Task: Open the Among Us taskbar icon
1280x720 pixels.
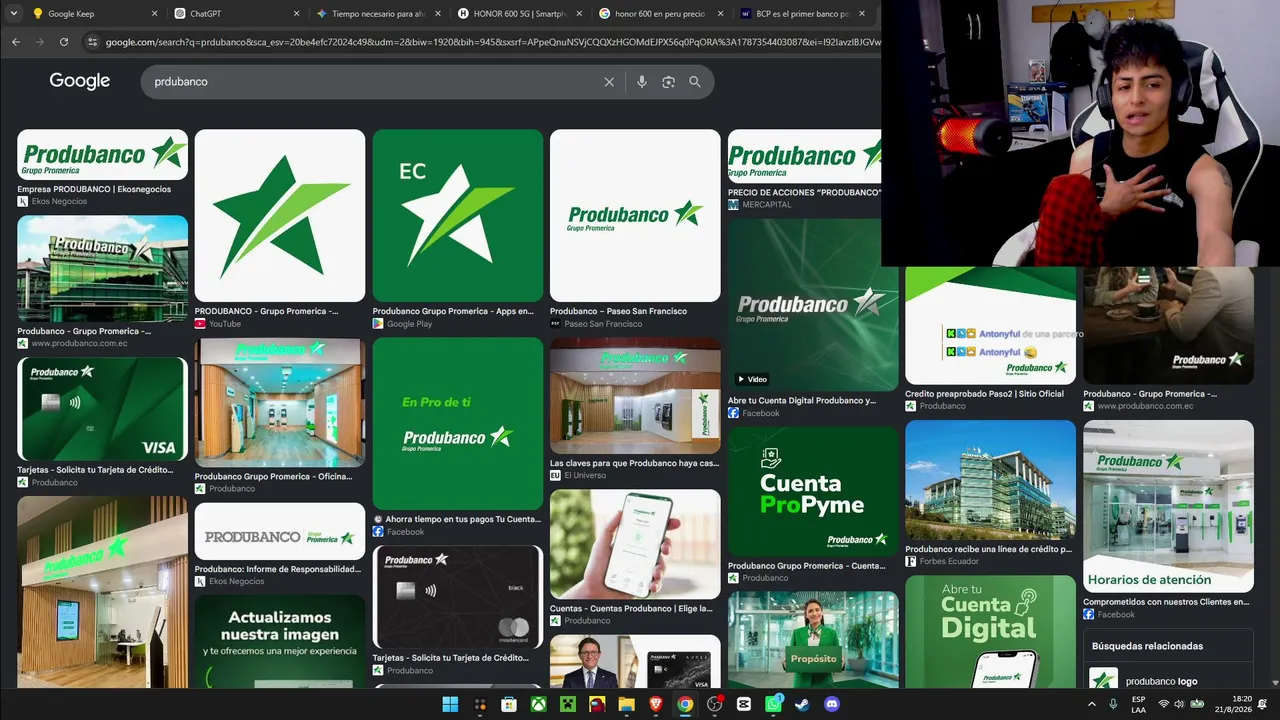Action: tap(597, 704)
